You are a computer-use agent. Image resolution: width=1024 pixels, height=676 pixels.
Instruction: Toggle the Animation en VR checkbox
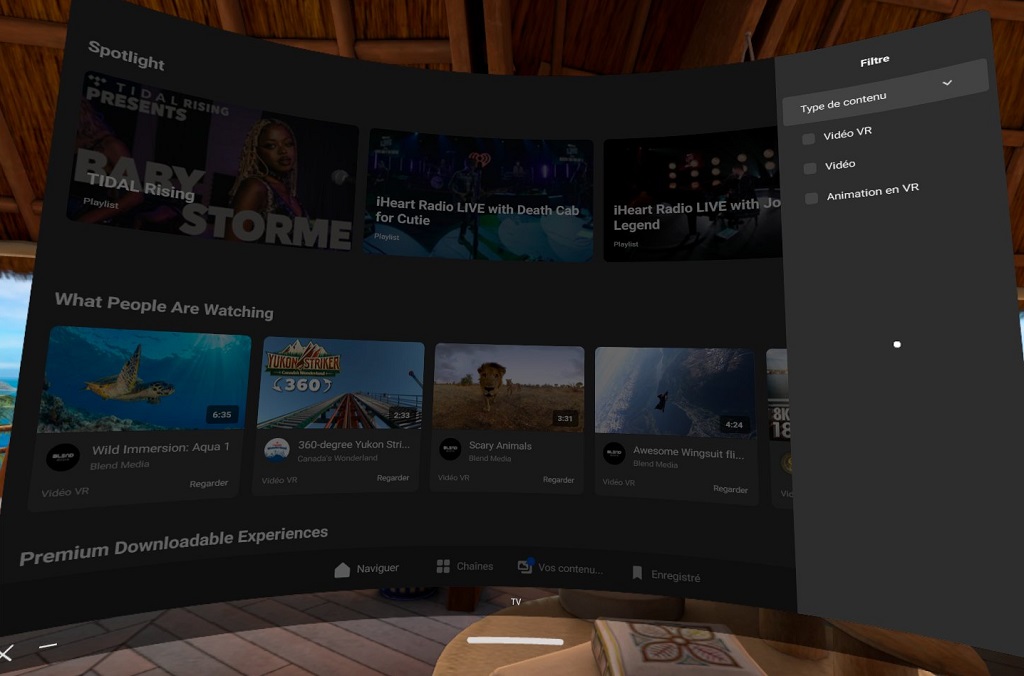click(812, 198)
